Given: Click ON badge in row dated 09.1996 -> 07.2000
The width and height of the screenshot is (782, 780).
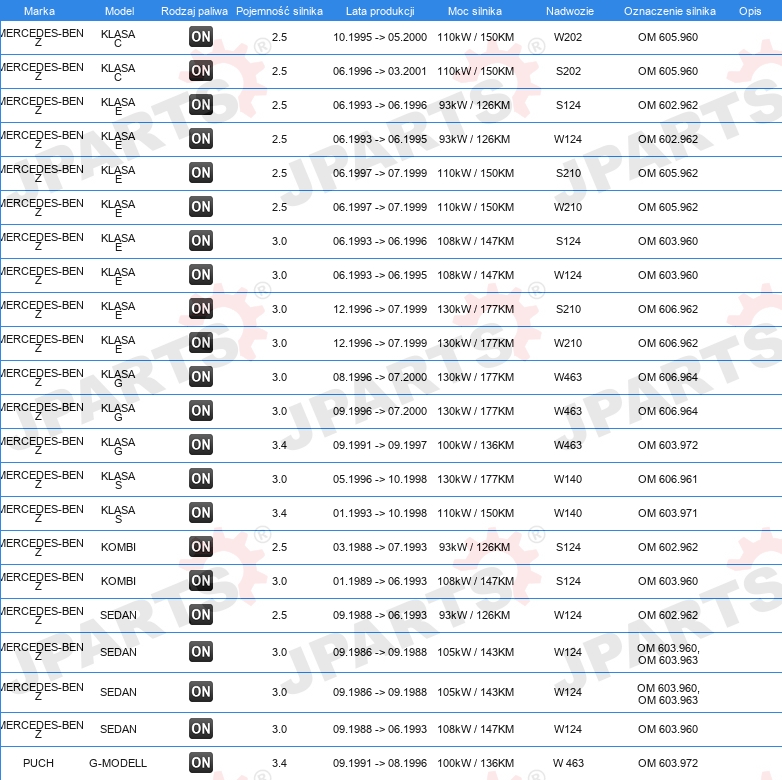Looking at the screenshot, I should pyautogui.click(x=201, y=411).
